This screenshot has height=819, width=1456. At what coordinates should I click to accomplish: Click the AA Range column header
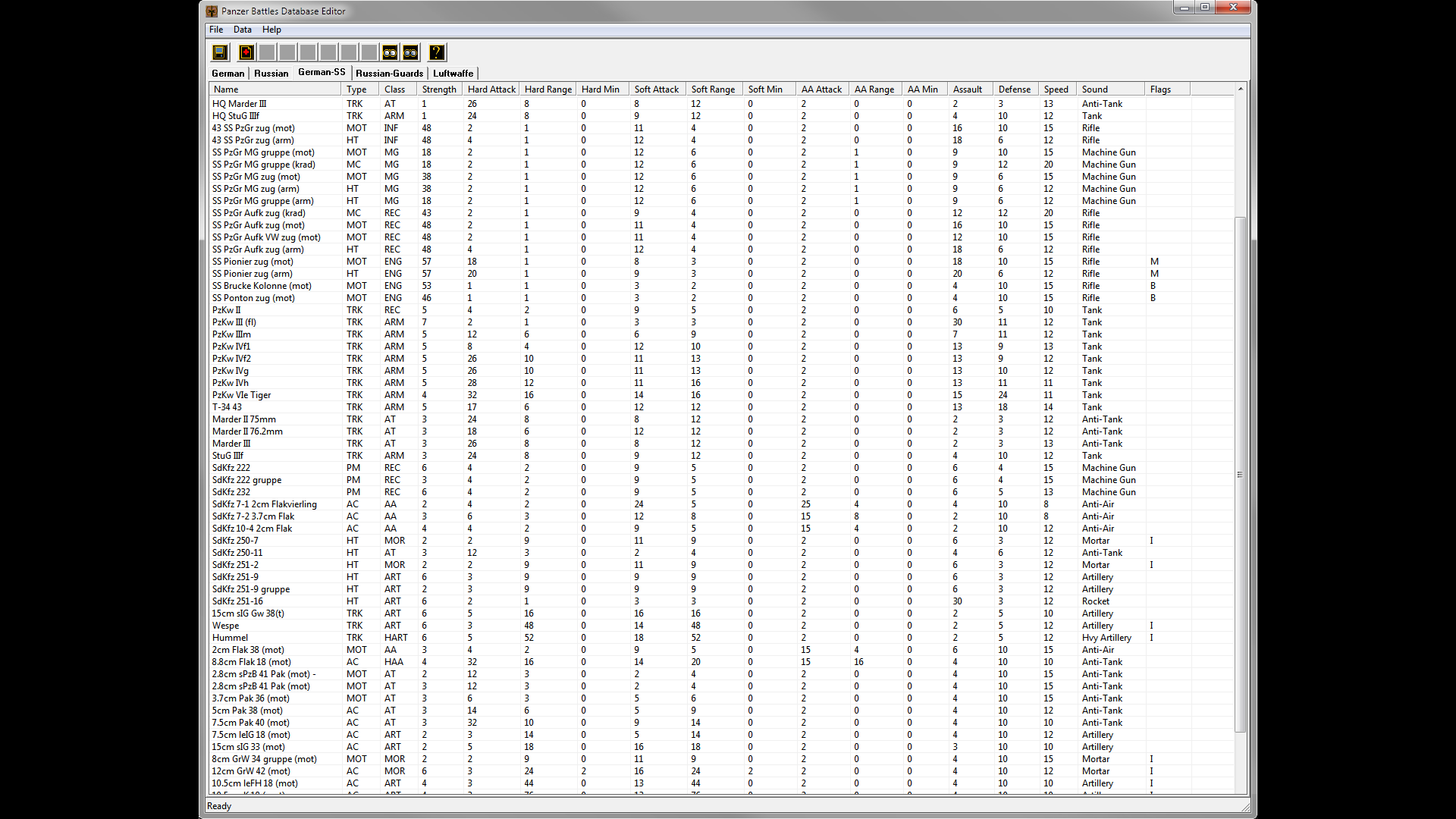[877, 89]
